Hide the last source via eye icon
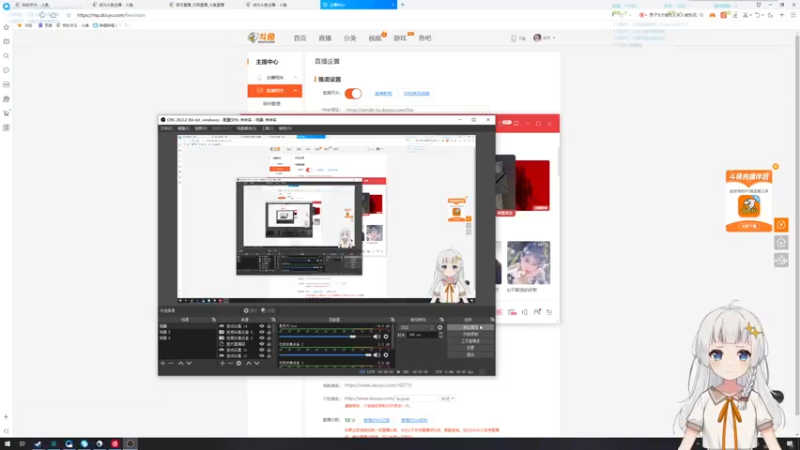This screenshot has width=800, height=450. pyautogui.click(x=262, y=356)
